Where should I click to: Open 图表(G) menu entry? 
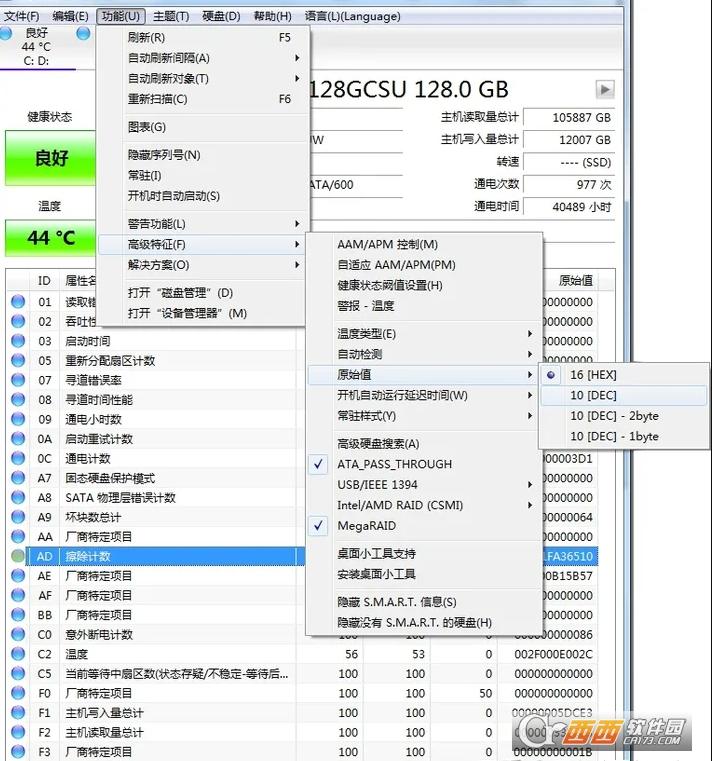(203, 127)
